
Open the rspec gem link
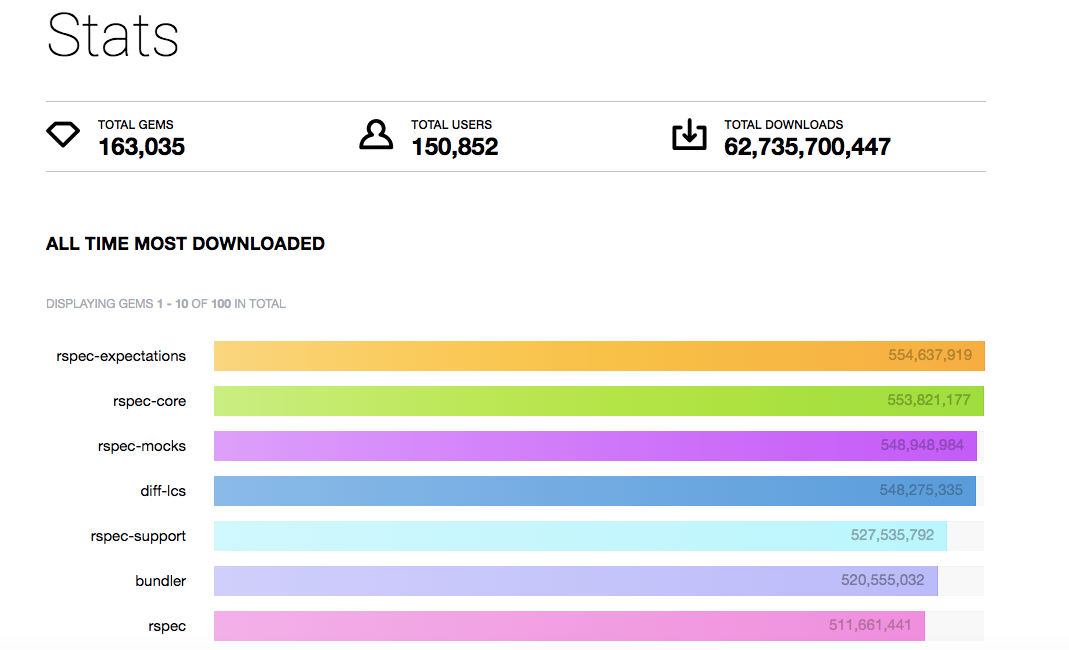click(x=167, y=626)
